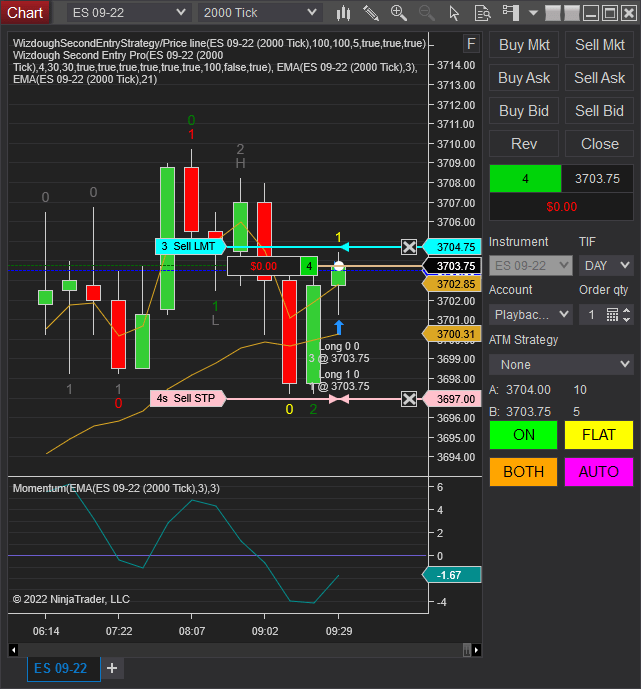Click the red $0.00 PnL in trader panel
This screenshot has width=641, height=689.
click(x=561, y=207)
